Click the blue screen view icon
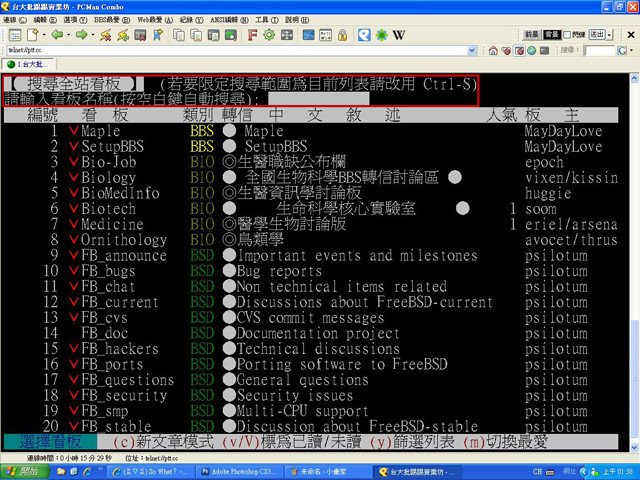This screenshot has width=640, height=480. click(309, 35)
